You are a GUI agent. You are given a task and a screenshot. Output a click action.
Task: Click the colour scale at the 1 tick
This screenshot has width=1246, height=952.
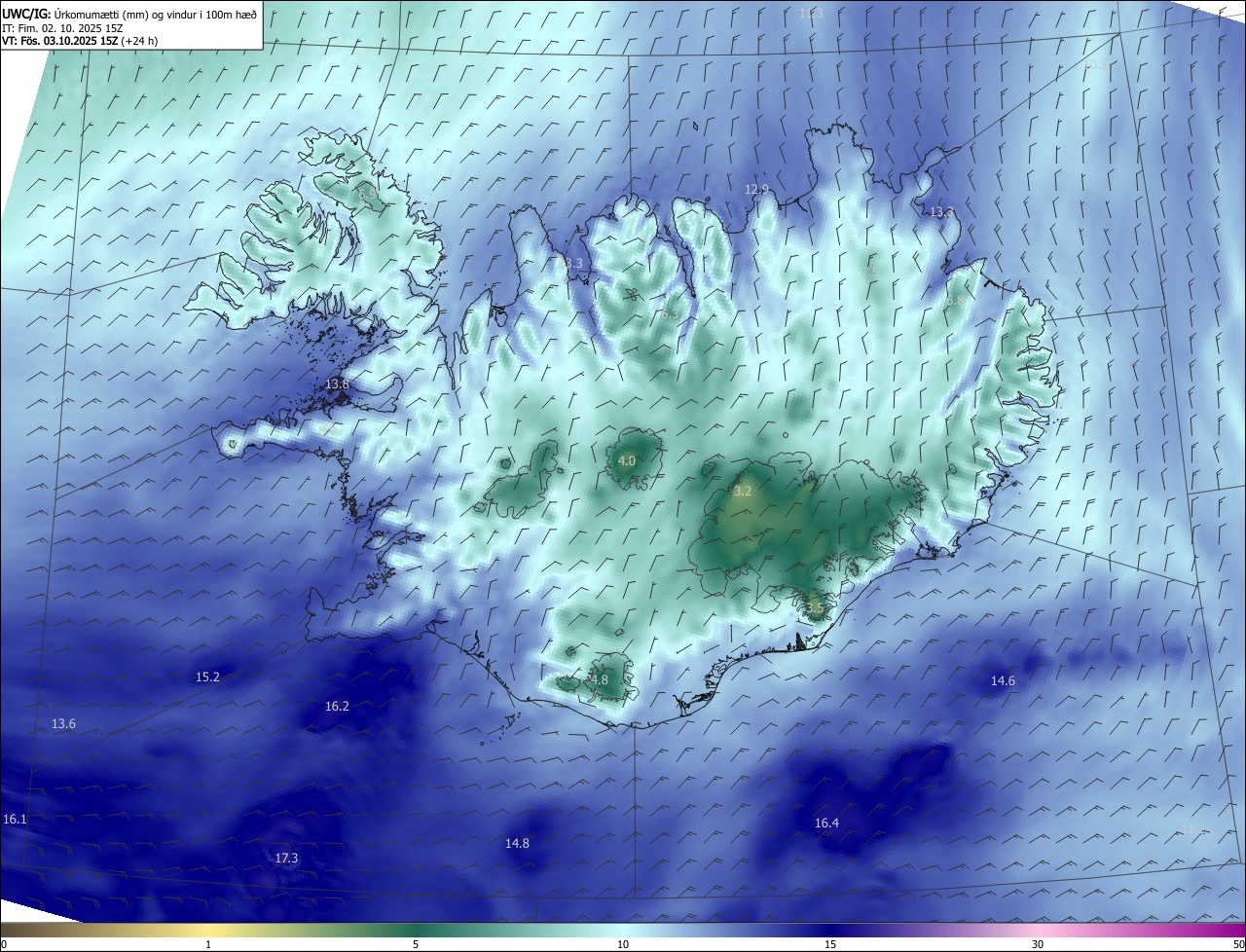[208, 944]
